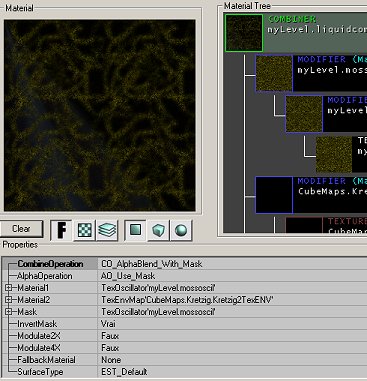The width and height of the screenshot is (367, 381).
Task: Expand the Material2 property
Action: tap(9, 300)
